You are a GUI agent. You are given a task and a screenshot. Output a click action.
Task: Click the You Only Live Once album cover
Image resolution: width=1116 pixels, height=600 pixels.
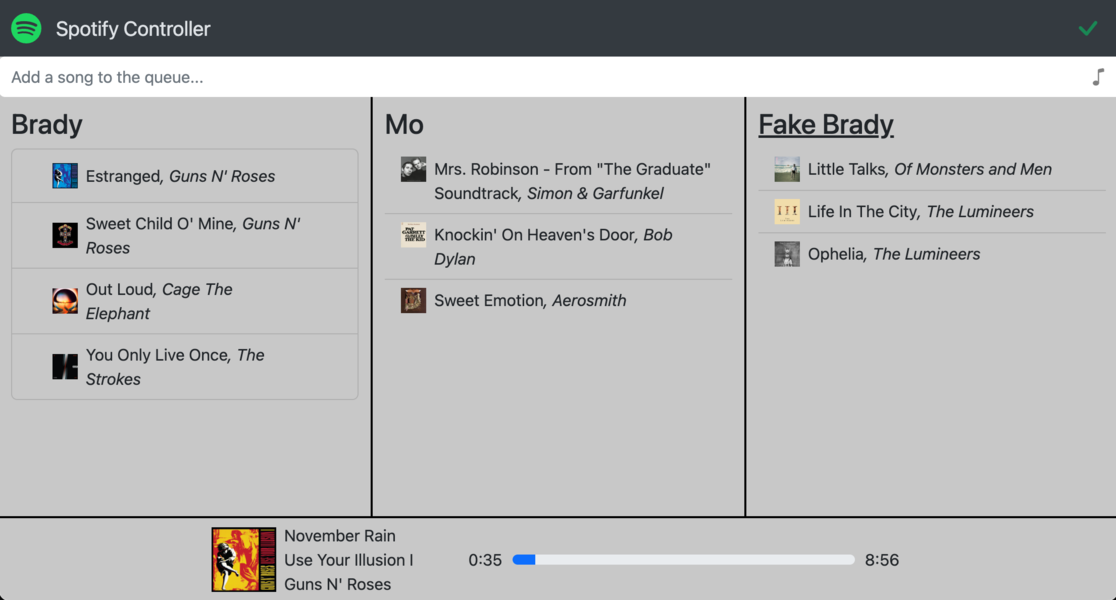[x=65, y=367]
